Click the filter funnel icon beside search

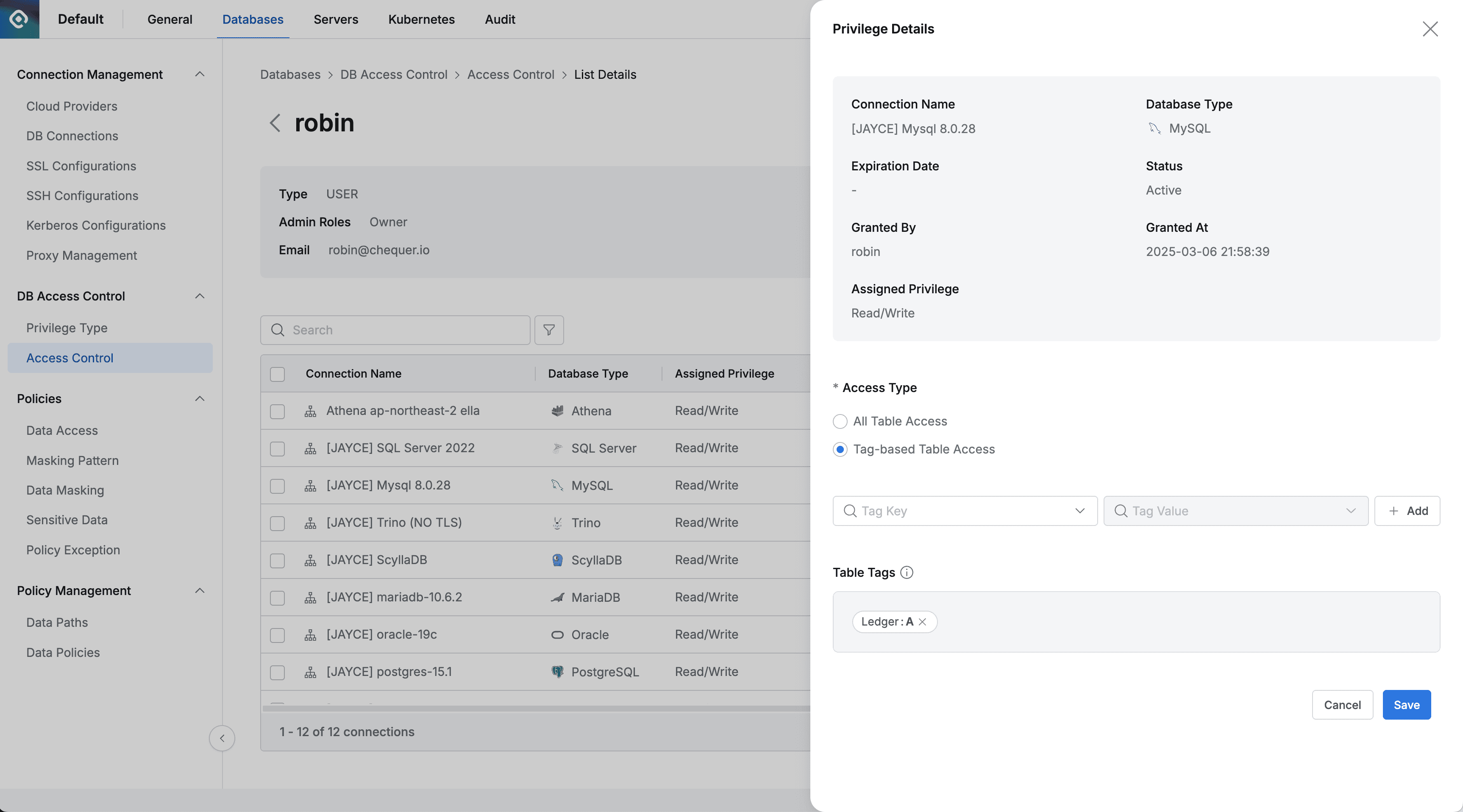pyautogui.click(x=548, y=330)
